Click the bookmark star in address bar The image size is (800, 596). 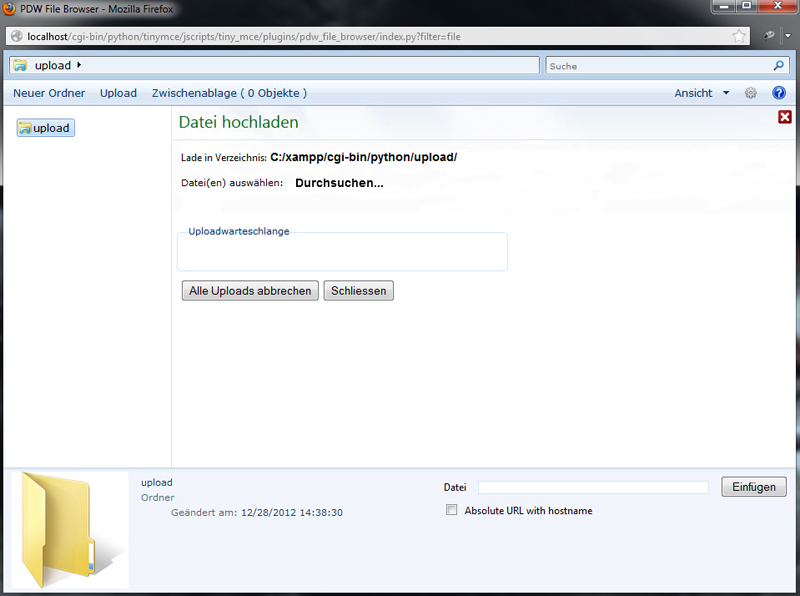click(x=739, y=36)
